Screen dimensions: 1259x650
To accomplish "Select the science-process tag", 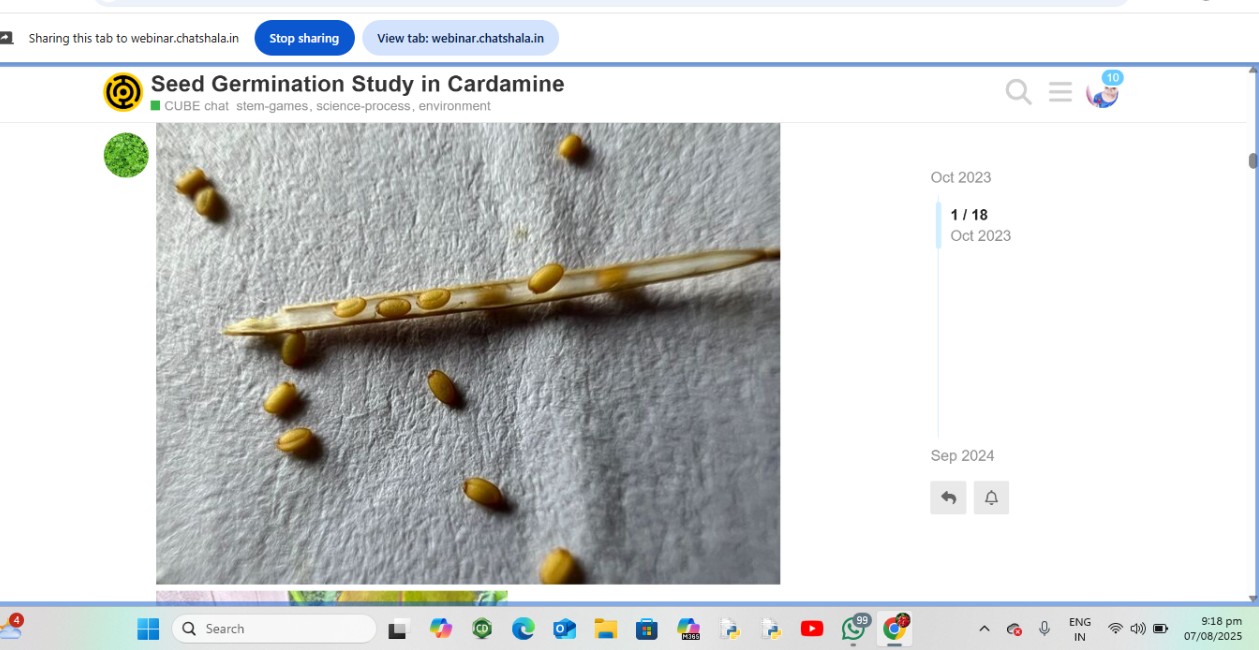I will coord(363,106).
